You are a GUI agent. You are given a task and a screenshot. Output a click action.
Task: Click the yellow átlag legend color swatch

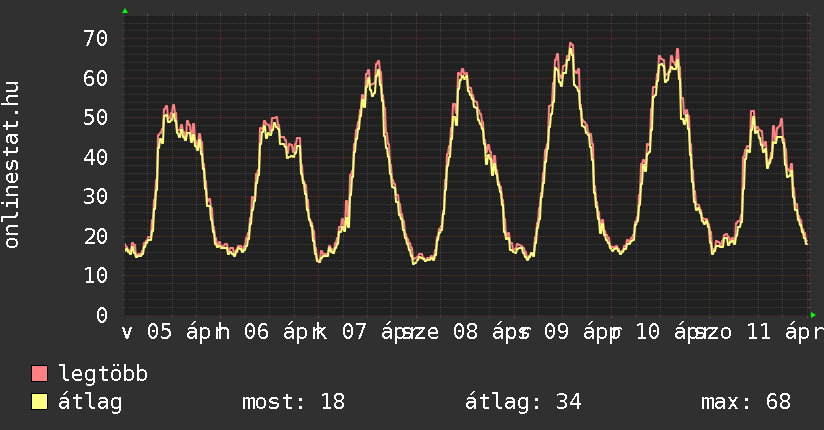click(x=40, y=402)
